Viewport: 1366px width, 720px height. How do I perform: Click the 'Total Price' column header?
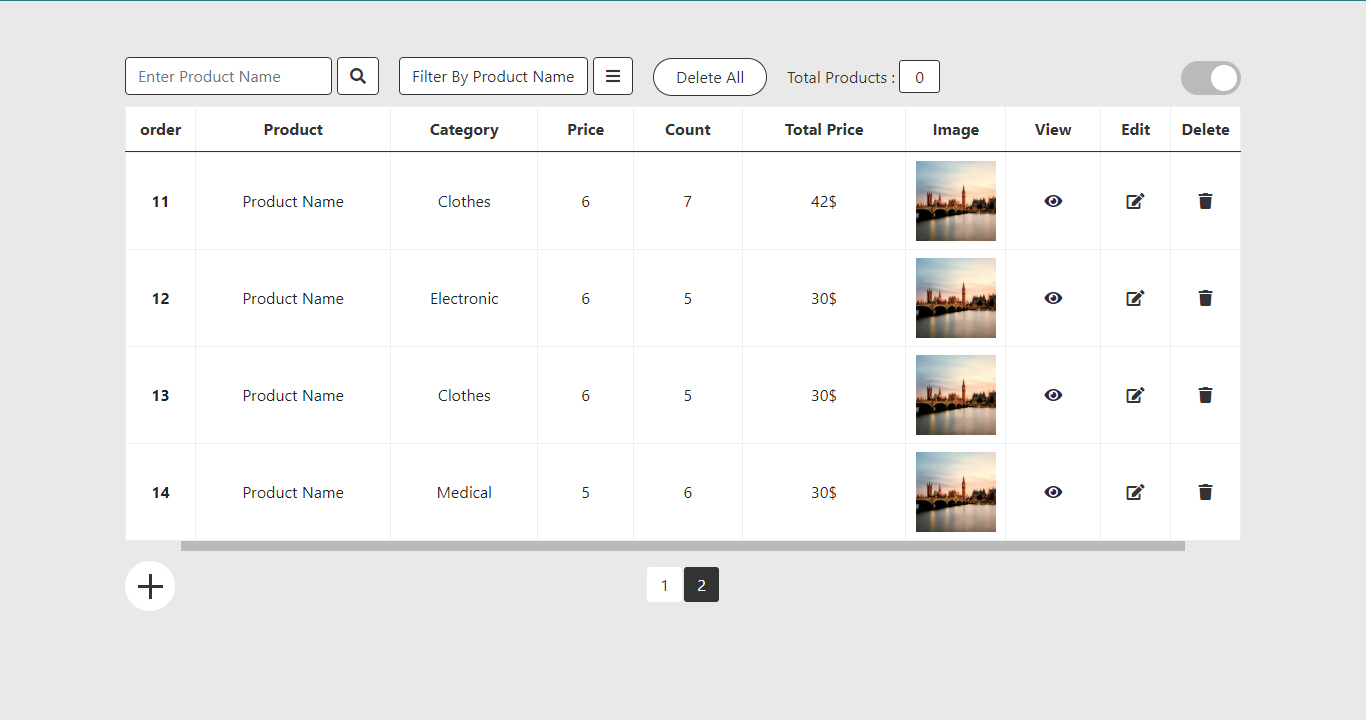click(824, 129)
